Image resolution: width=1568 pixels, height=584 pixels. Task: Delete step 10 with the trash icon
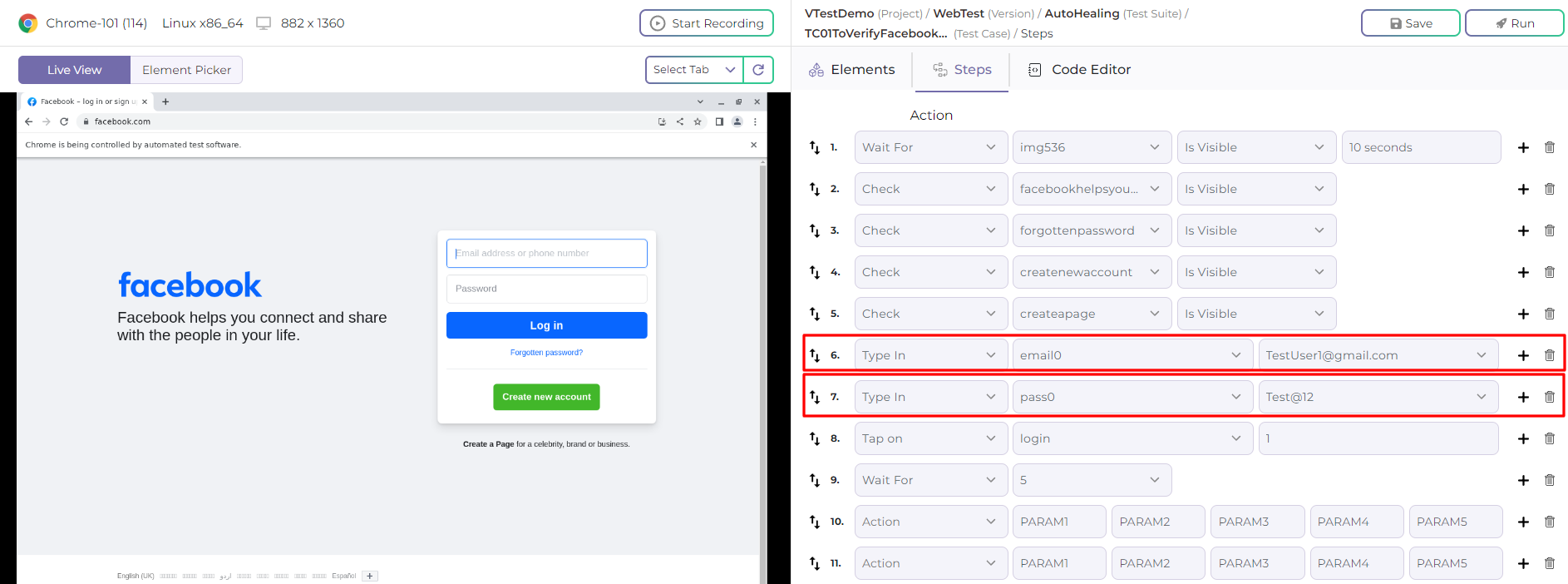tap(1550, 522)
